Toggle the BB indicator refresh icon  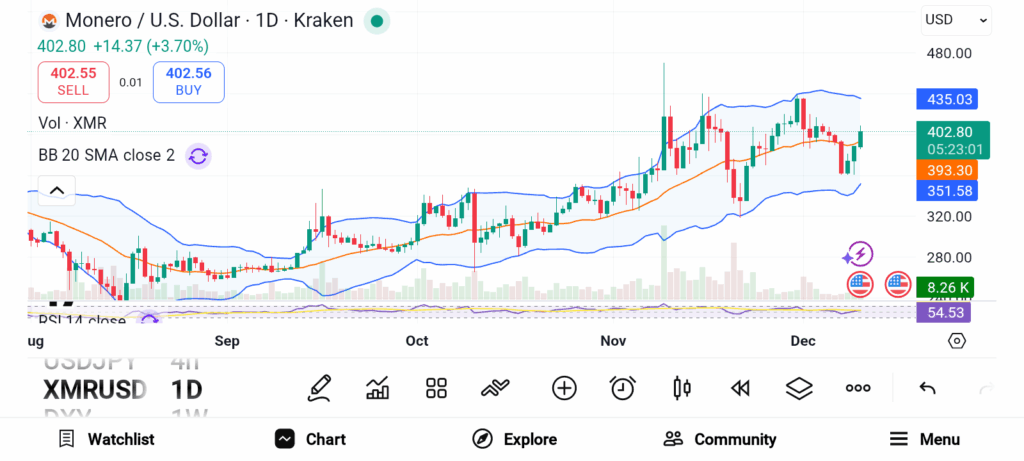(x=198, y=155)
